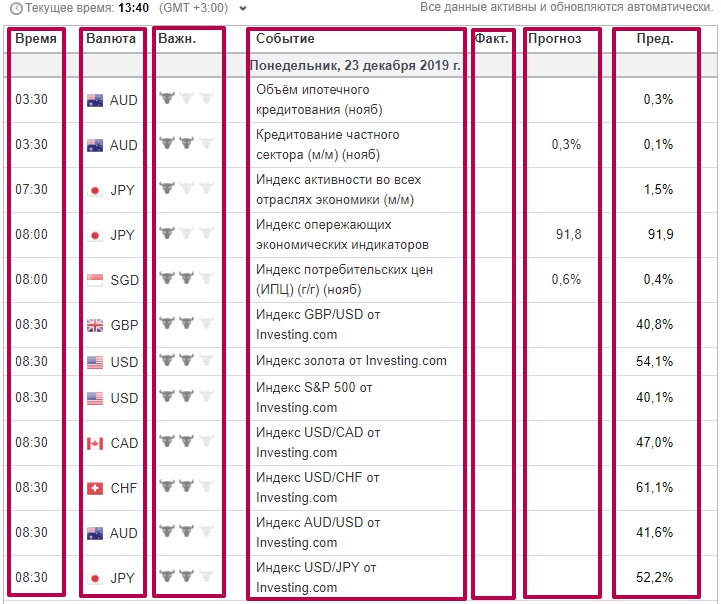Screen dimensions: 721x604
Task: Click the Australian flag in the AUD/USD index row
Action: (x=95, y=533)
